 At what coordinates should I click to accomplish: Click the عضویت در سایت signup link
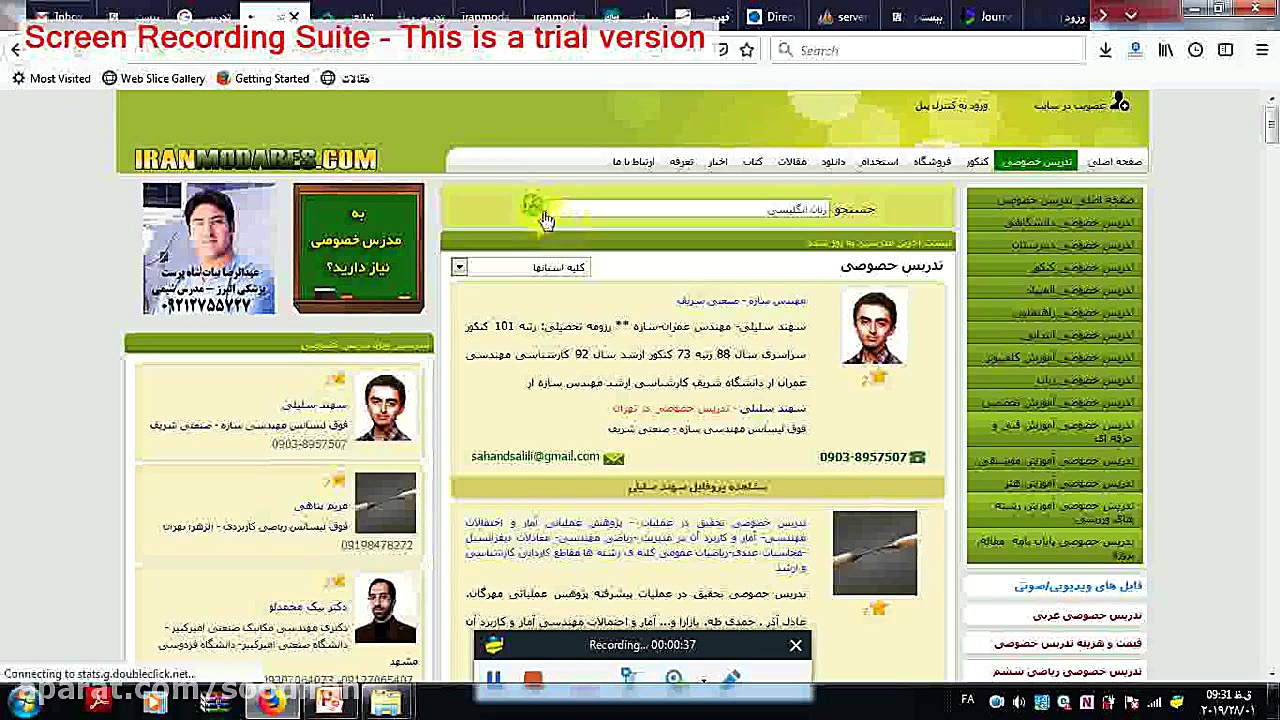click(x=1070, y=105)
